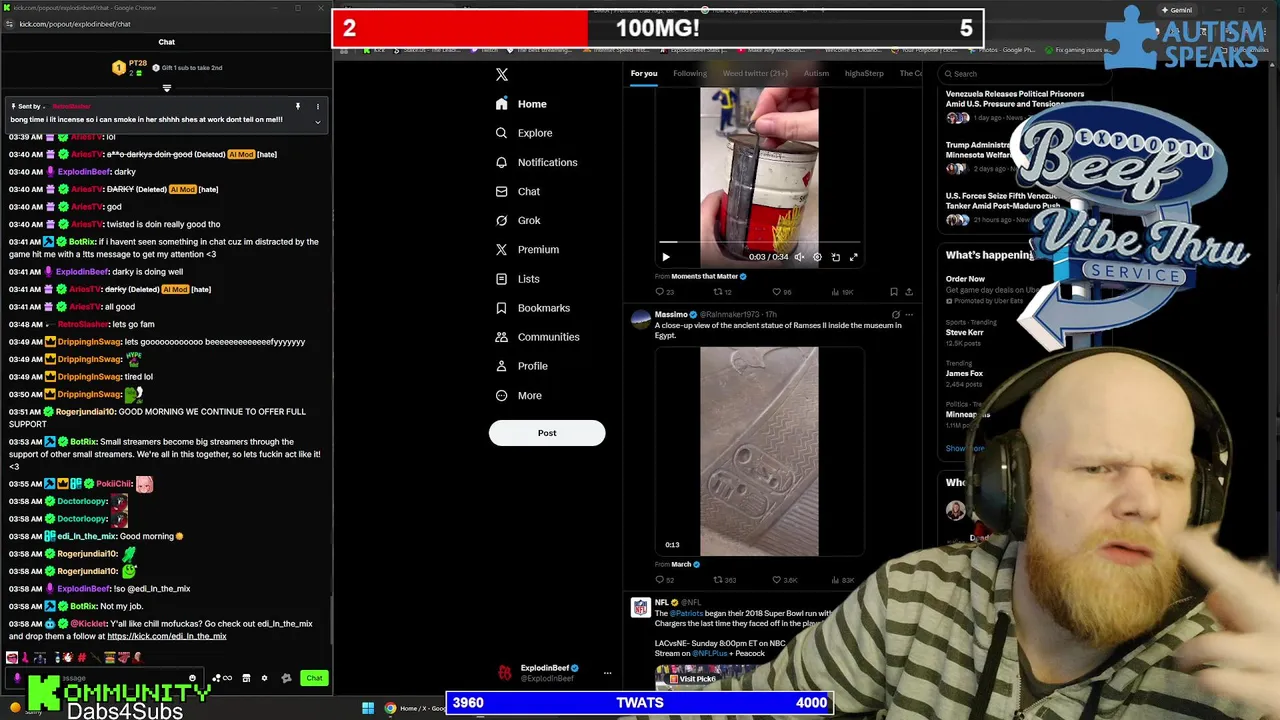Repost the Moments that Matter video post
This screenshot has height=720, width=1280.
pos(722,292)
